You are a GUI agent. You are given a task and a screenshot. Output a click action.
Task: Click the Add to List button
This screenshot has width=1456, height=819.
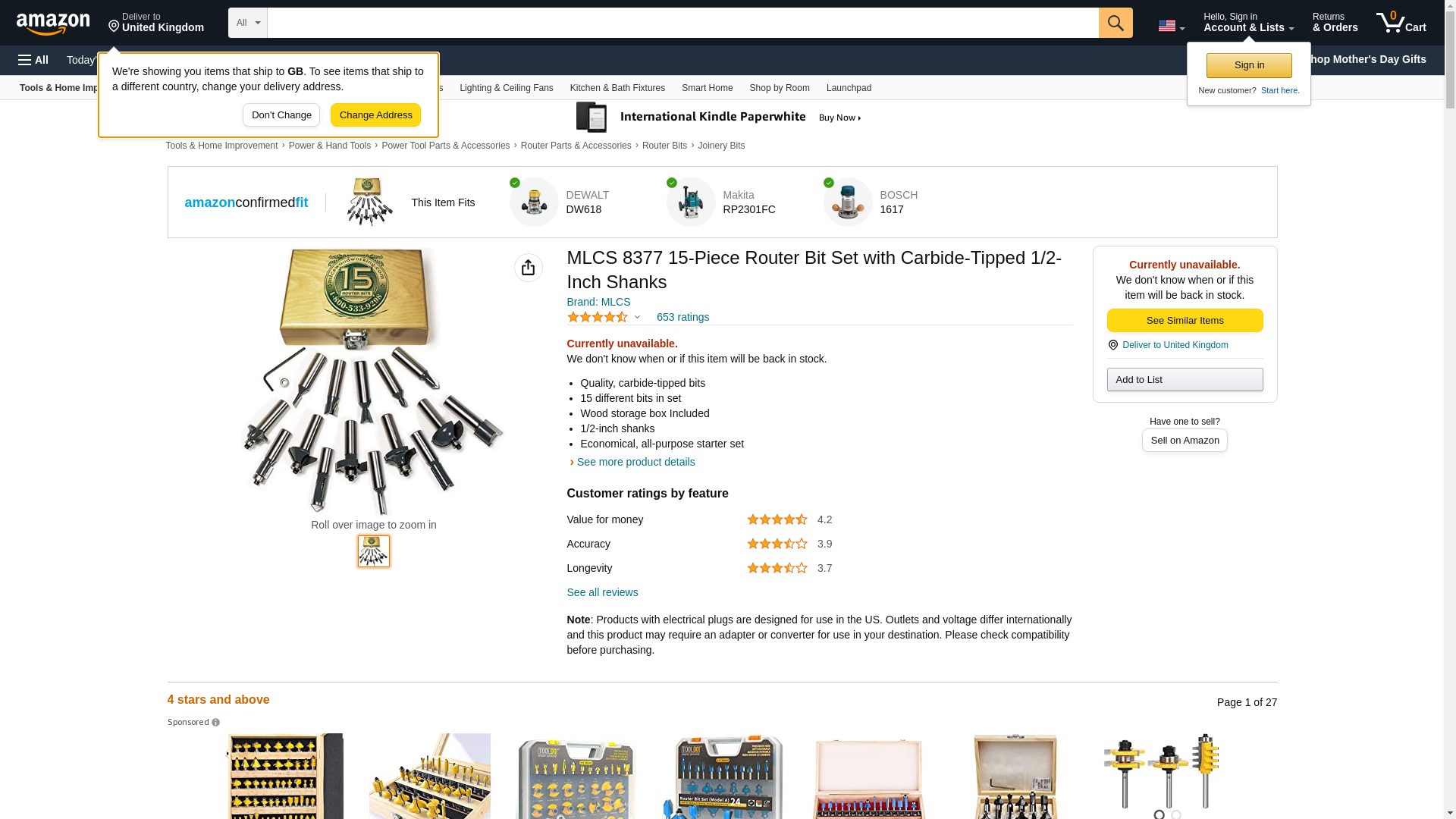click(x=1185, y=380)
